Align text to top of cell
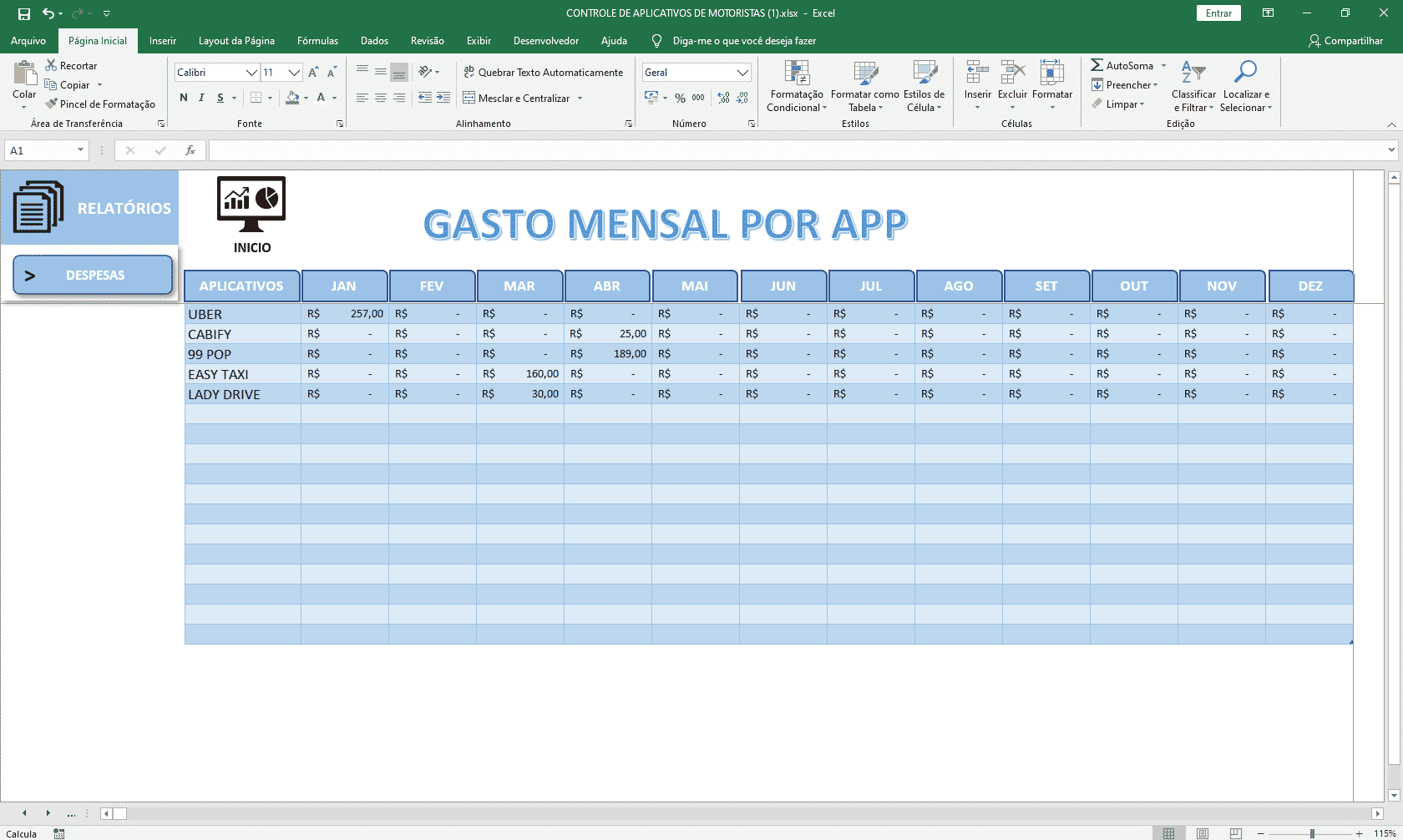 coord(362,72)
